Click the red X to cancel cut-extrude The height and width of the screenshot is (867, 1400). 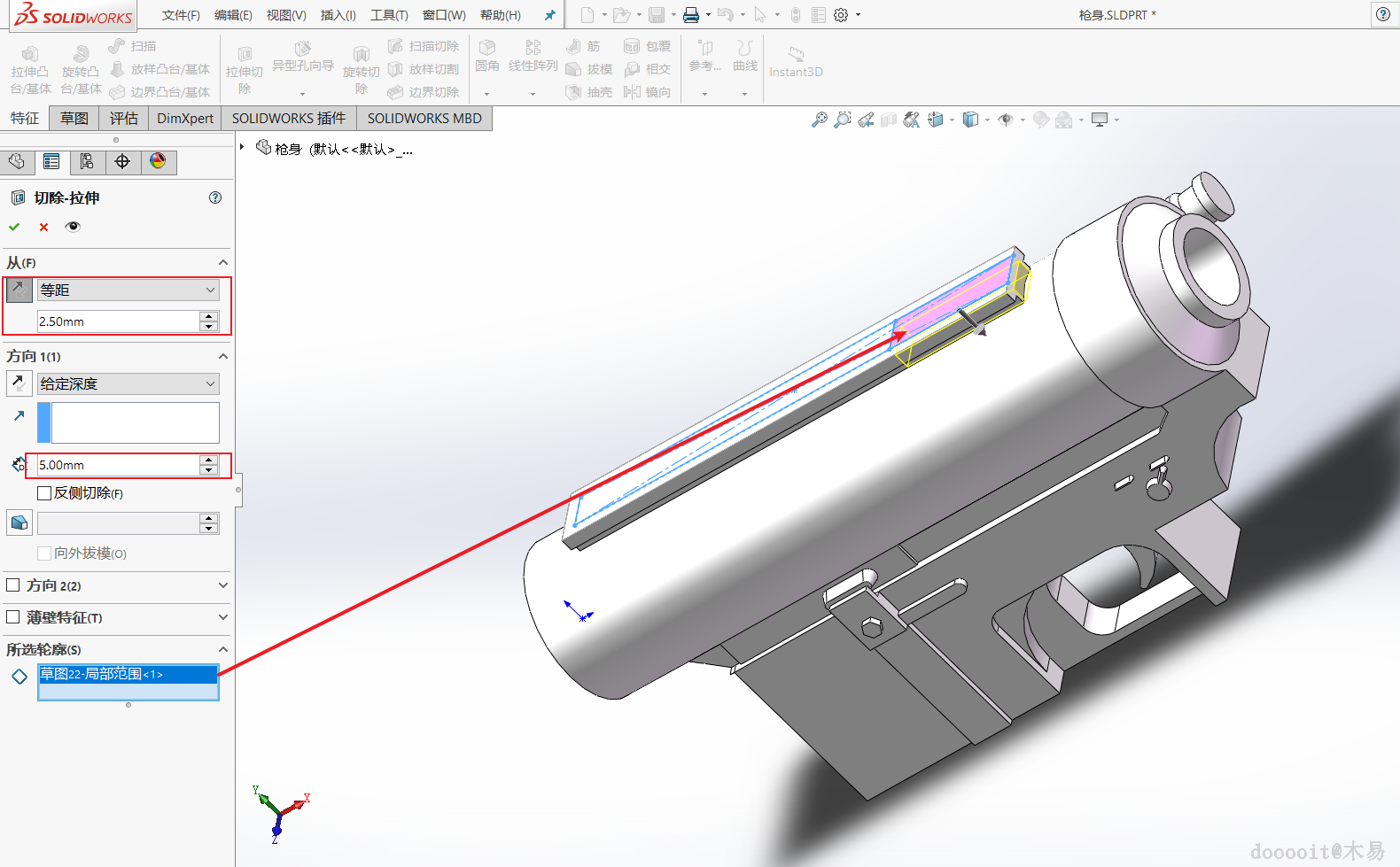(43, 227)
